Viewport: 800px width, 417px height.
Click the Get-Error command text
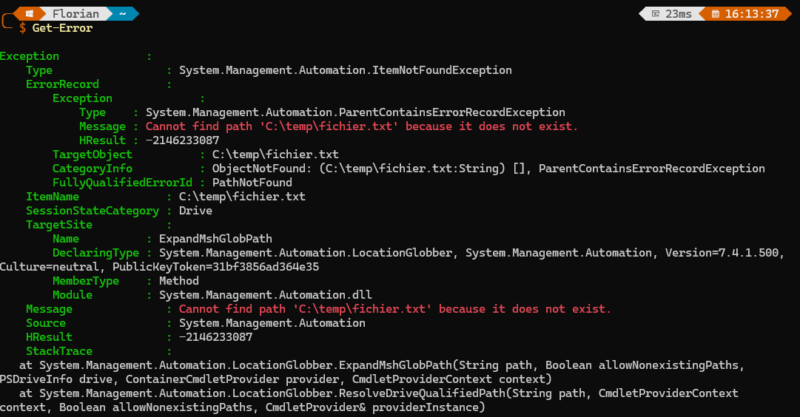pyautogui.click(x=62, y=28)
